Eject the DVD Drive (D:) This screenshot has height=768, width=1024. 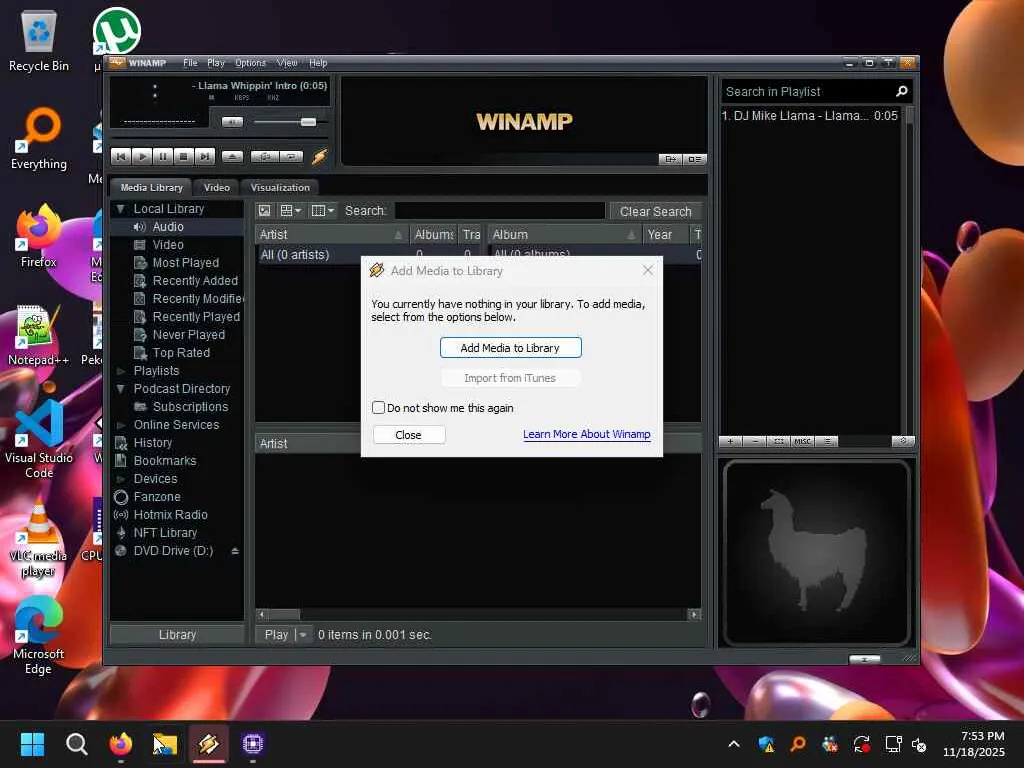coord(234,551)
